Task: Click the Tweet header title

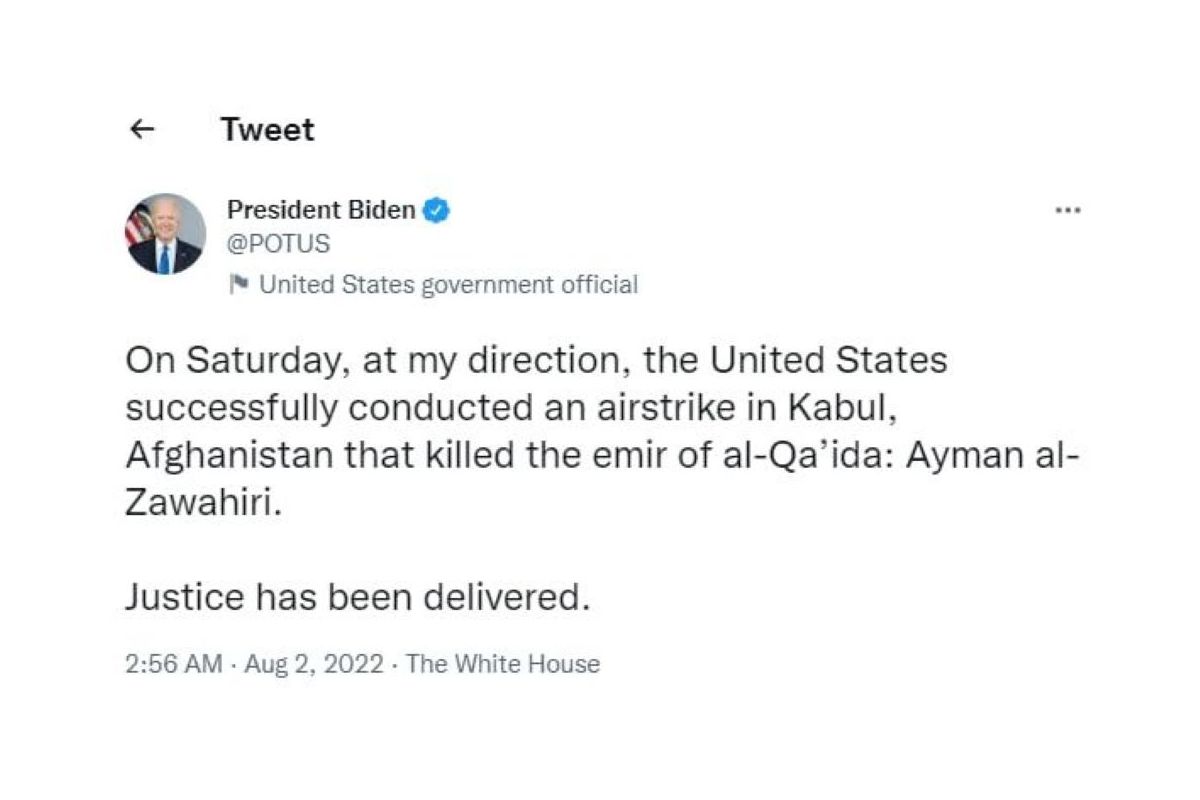Action: click(x=267, y=129)
